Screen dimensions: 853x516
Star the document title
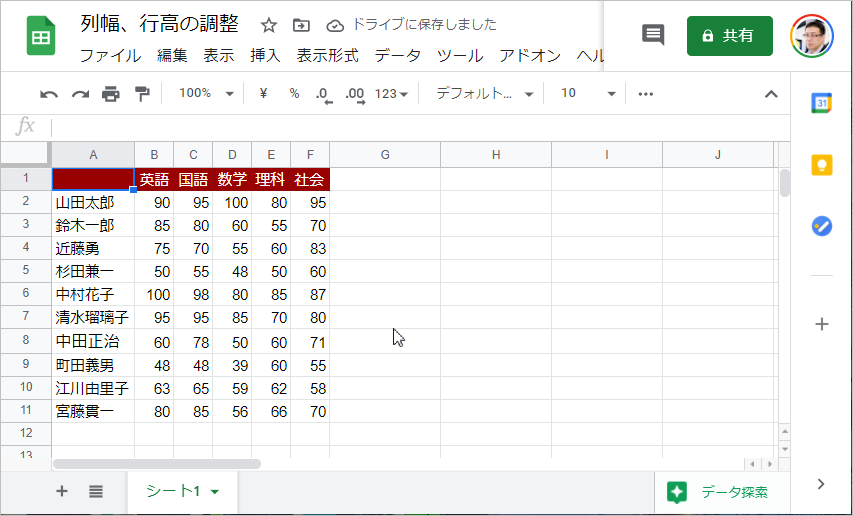[269, 25]
